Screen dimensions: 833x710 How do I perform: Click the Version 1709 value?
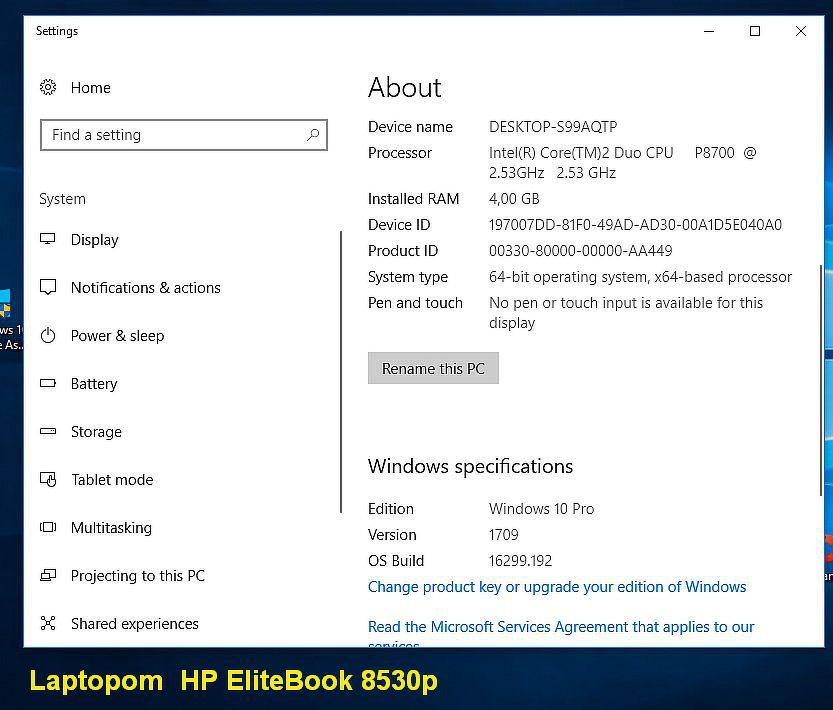[504, 535]
